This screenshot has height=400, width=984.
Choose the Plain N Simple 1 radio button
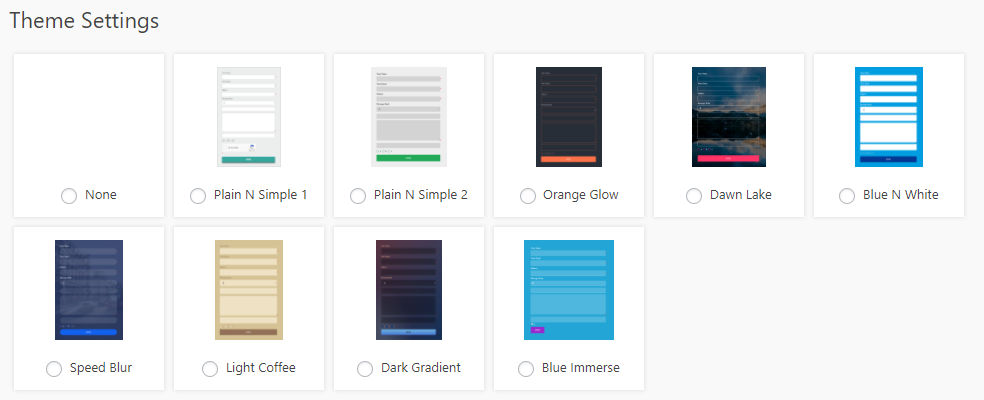coord(198,196)
